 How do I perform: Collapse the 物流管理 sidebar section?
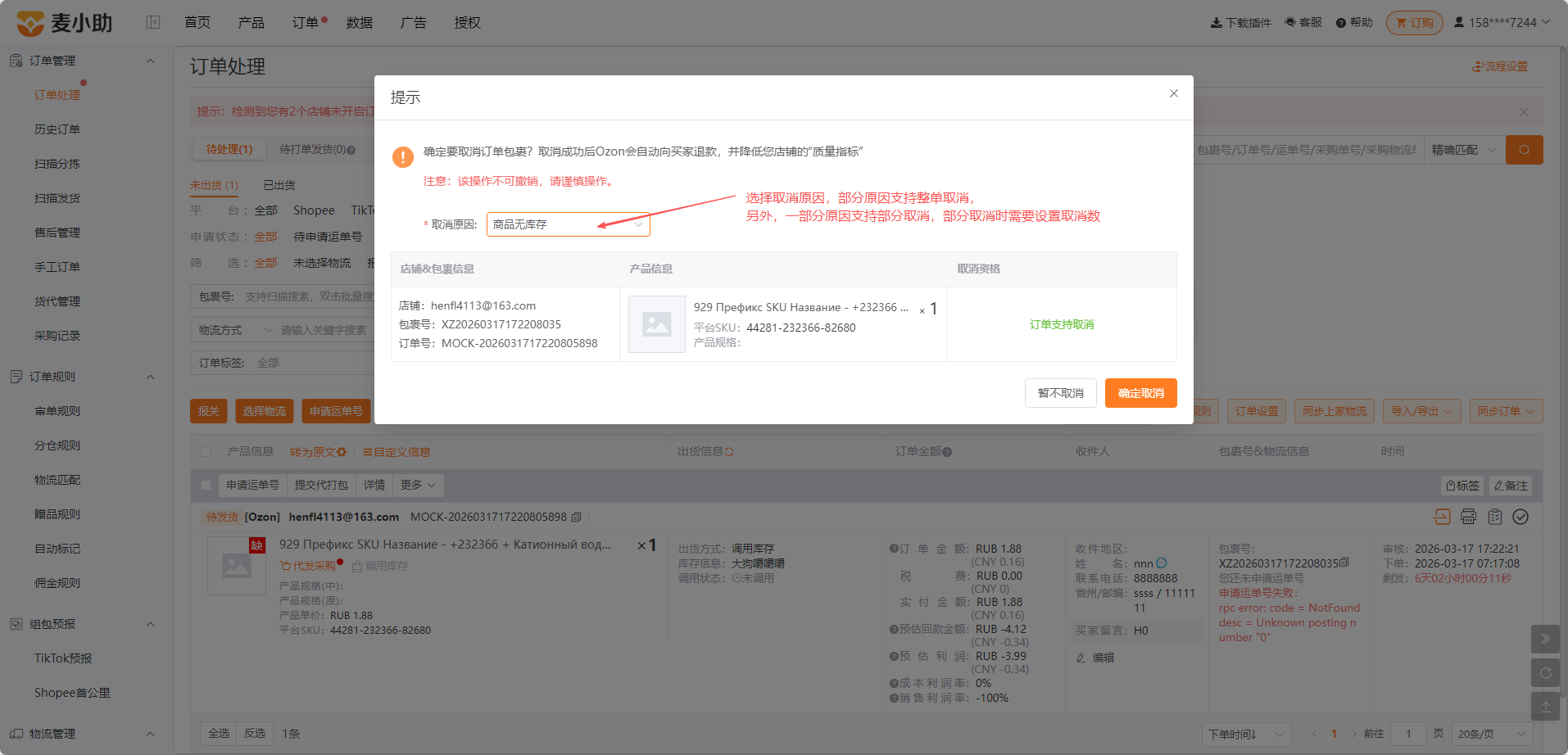point(150,734)
